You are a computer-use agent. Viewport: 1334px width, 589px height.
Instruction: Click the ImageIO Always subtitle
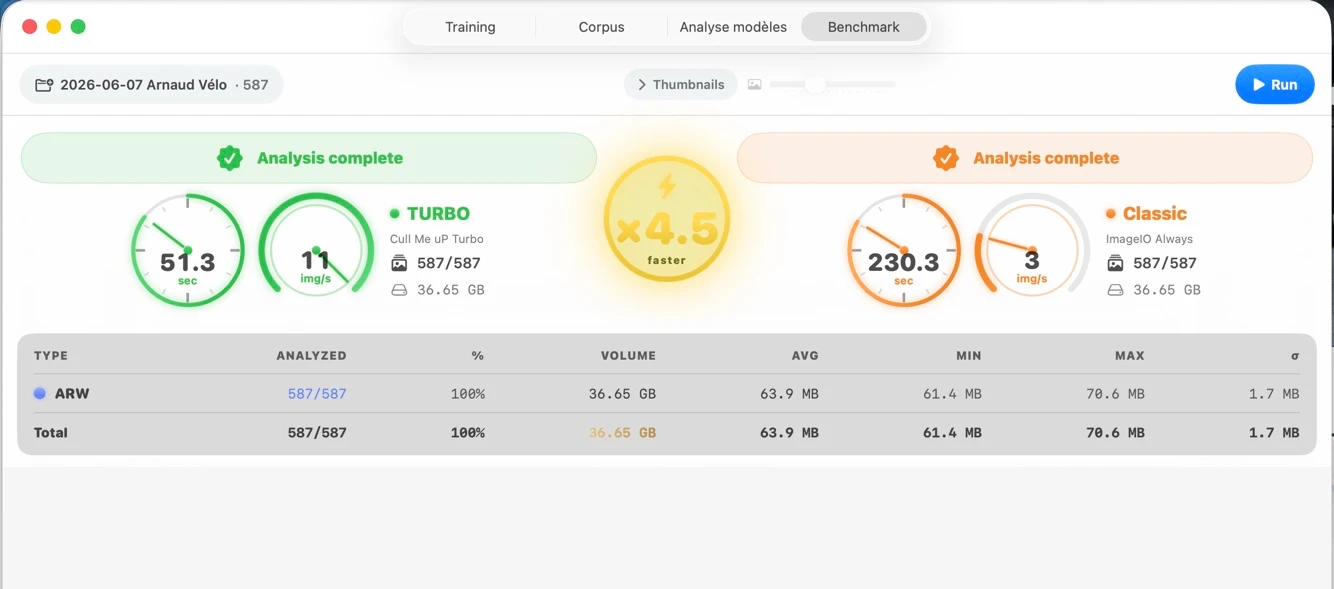(1149, 239)
